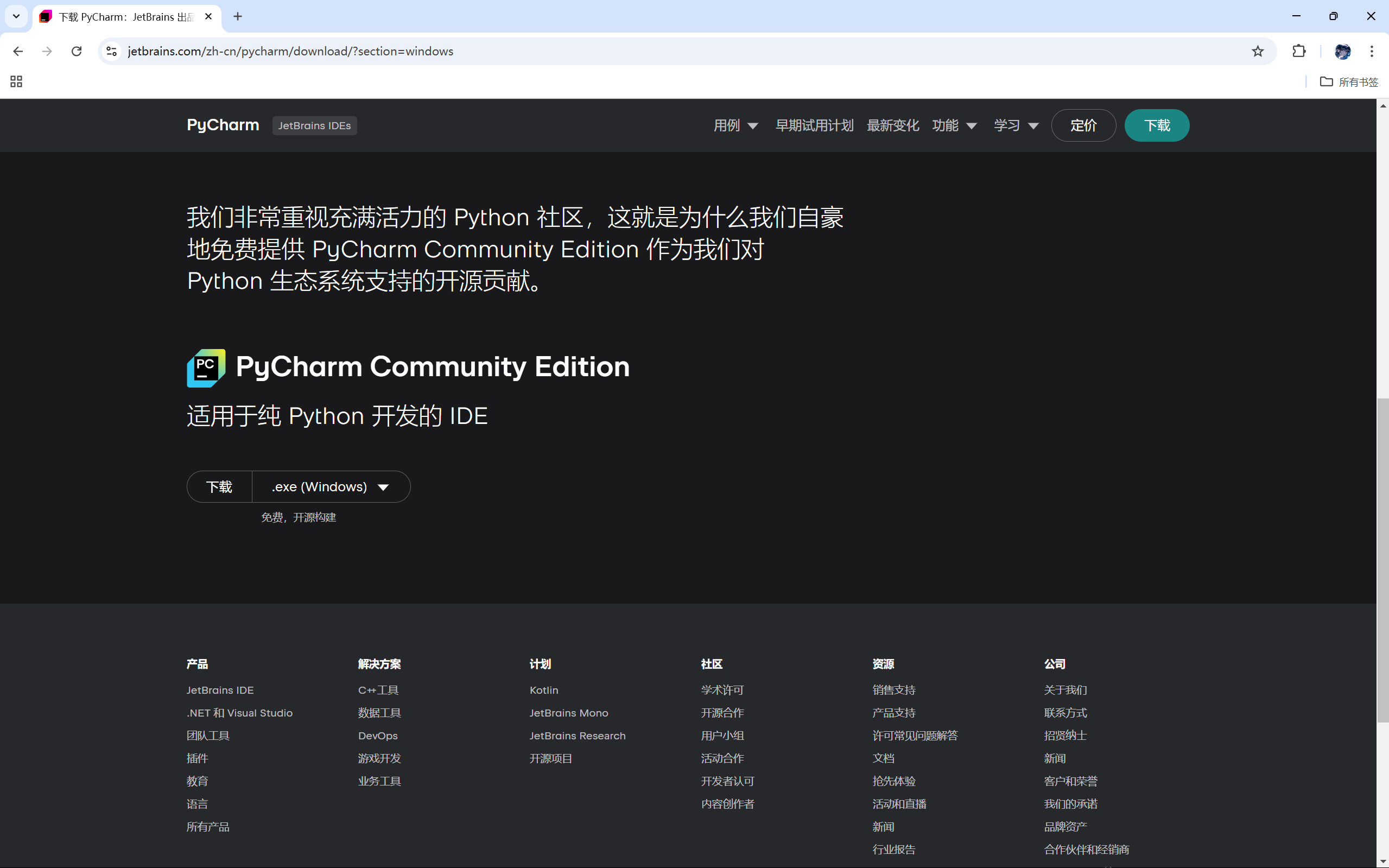Open the 联系方式 footer link
Viewport: 1389px width, 868px height.
(1065, 713)
